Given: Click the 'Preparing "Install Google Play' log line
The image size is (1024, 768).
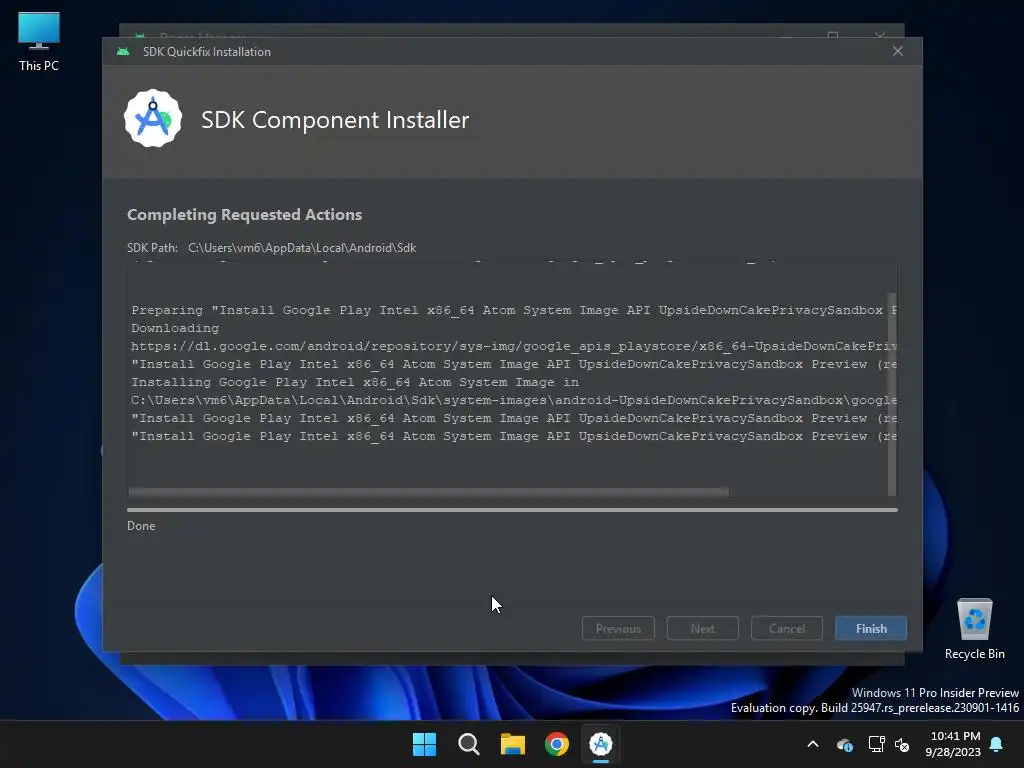Looking at the screenshot, I should pyautogui.click(x=513, y=310).
